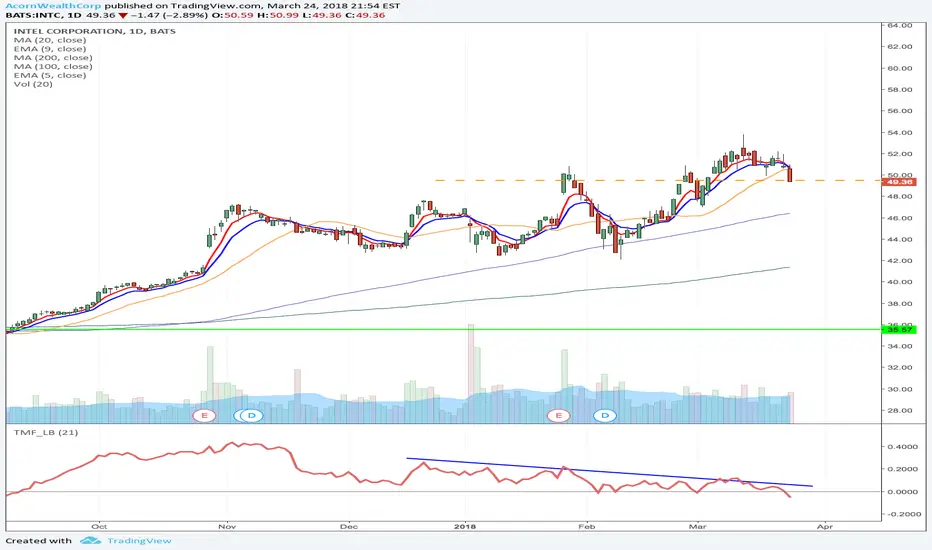
Task: Click the H:50.99 high value in header
Action: point(278,15)
